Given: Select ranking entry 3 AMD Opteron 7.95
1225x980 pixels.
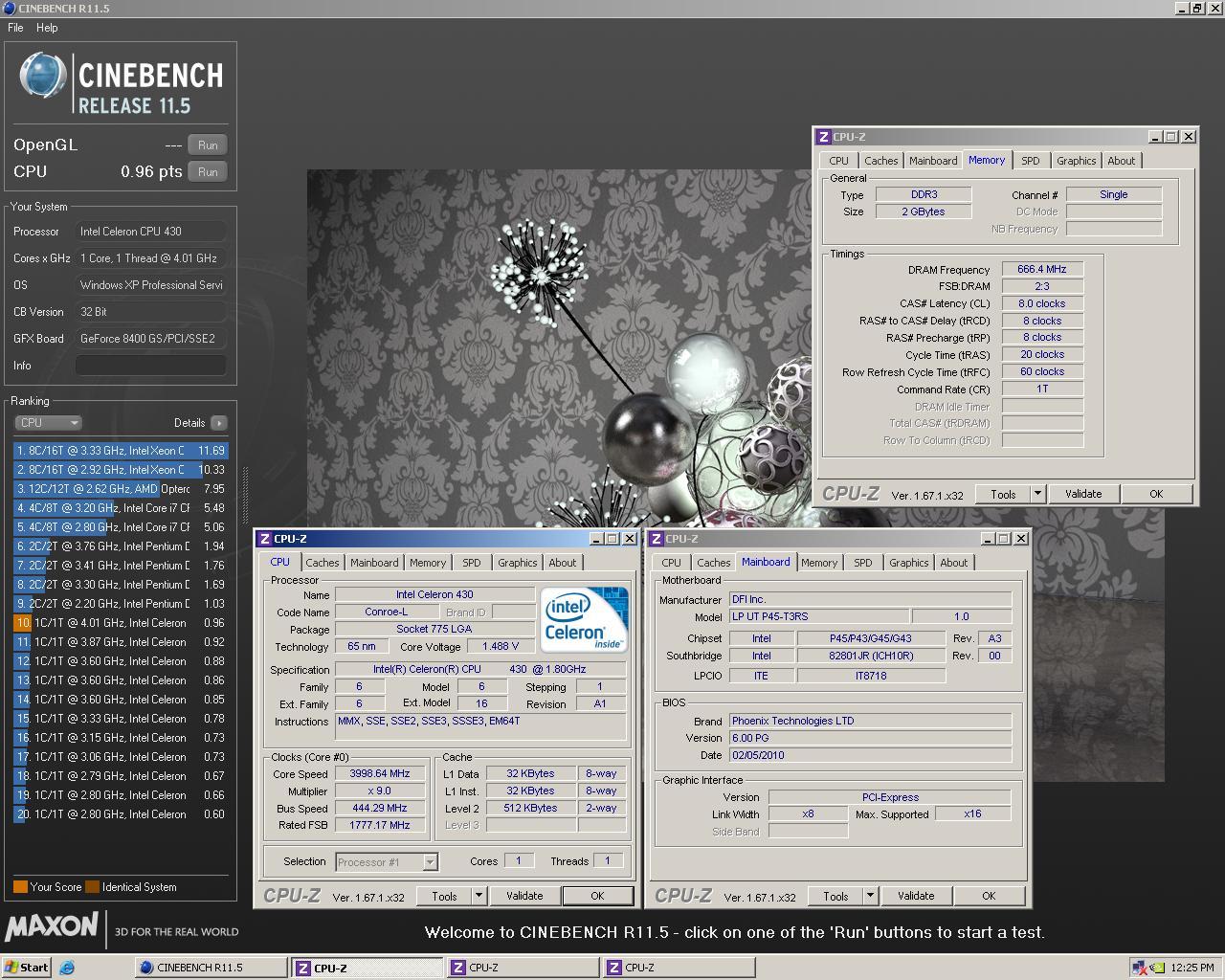Looking at the screenshot, I should [121, 489].
